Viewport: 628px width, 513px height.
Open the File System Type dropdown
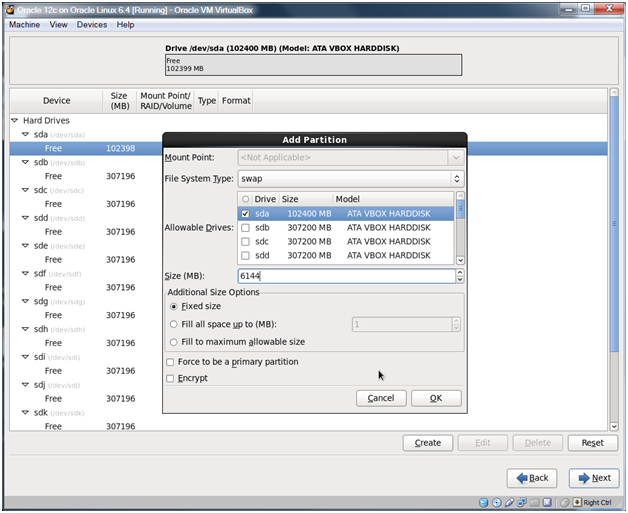tap(350, 178)
